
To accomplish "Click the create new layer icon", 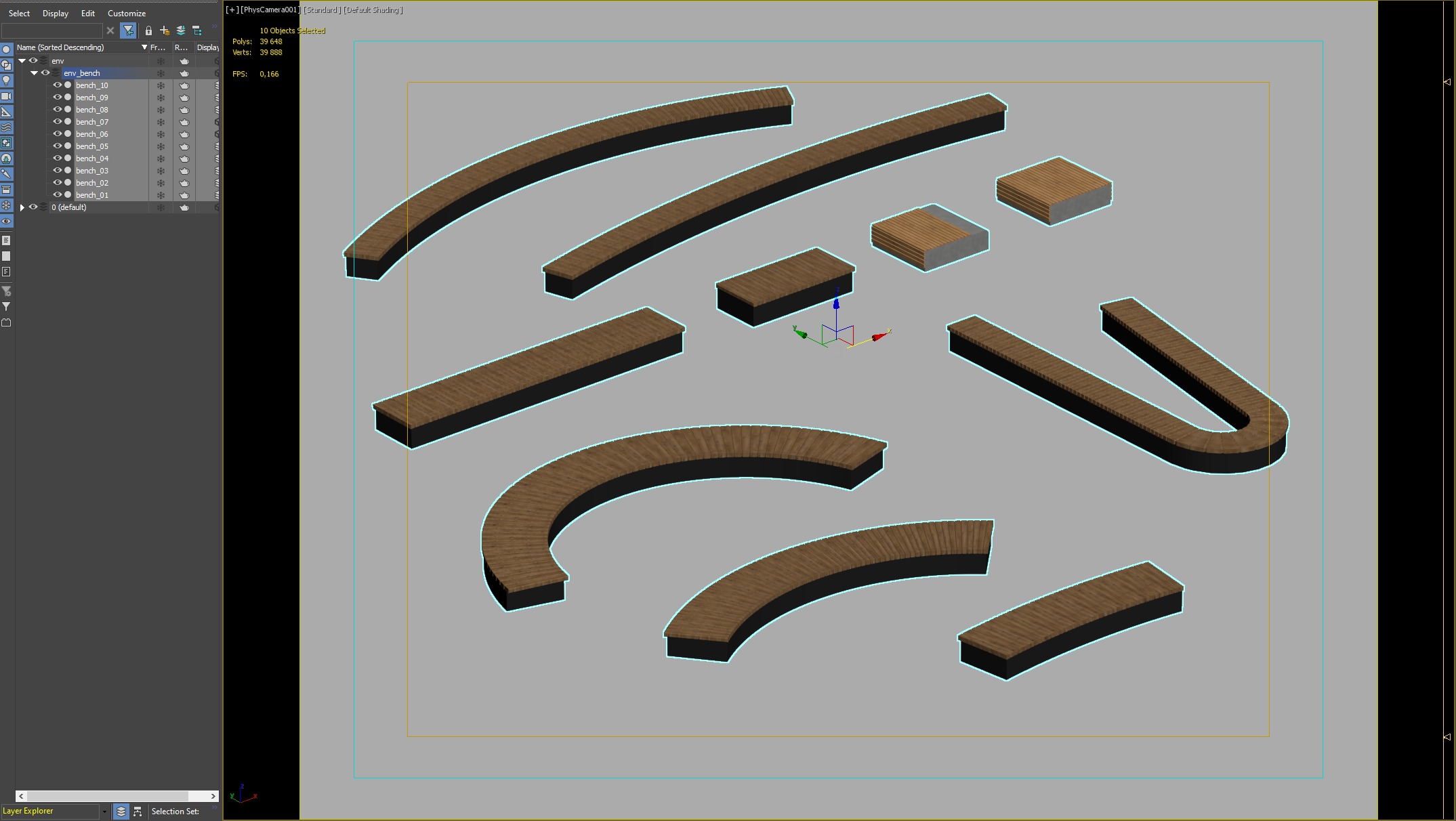I will pos(165,30).
